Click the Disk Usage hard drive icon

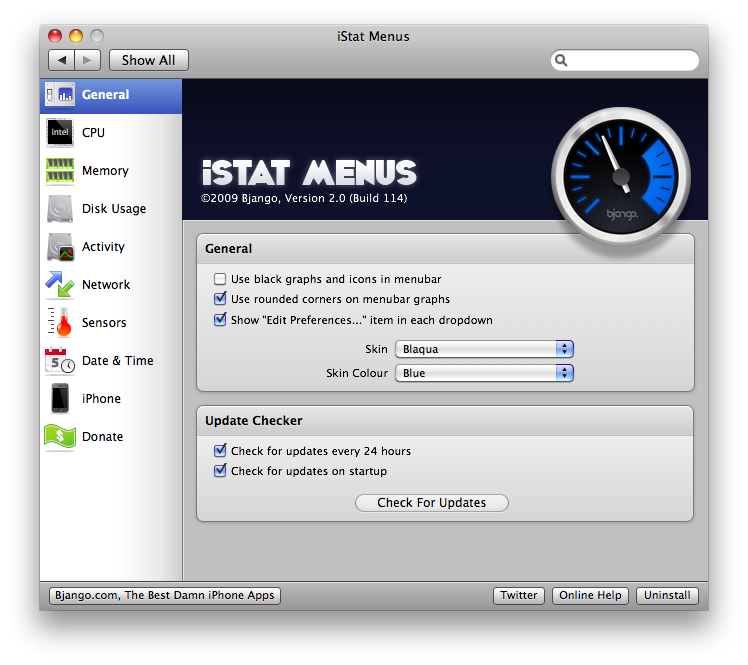60,208
